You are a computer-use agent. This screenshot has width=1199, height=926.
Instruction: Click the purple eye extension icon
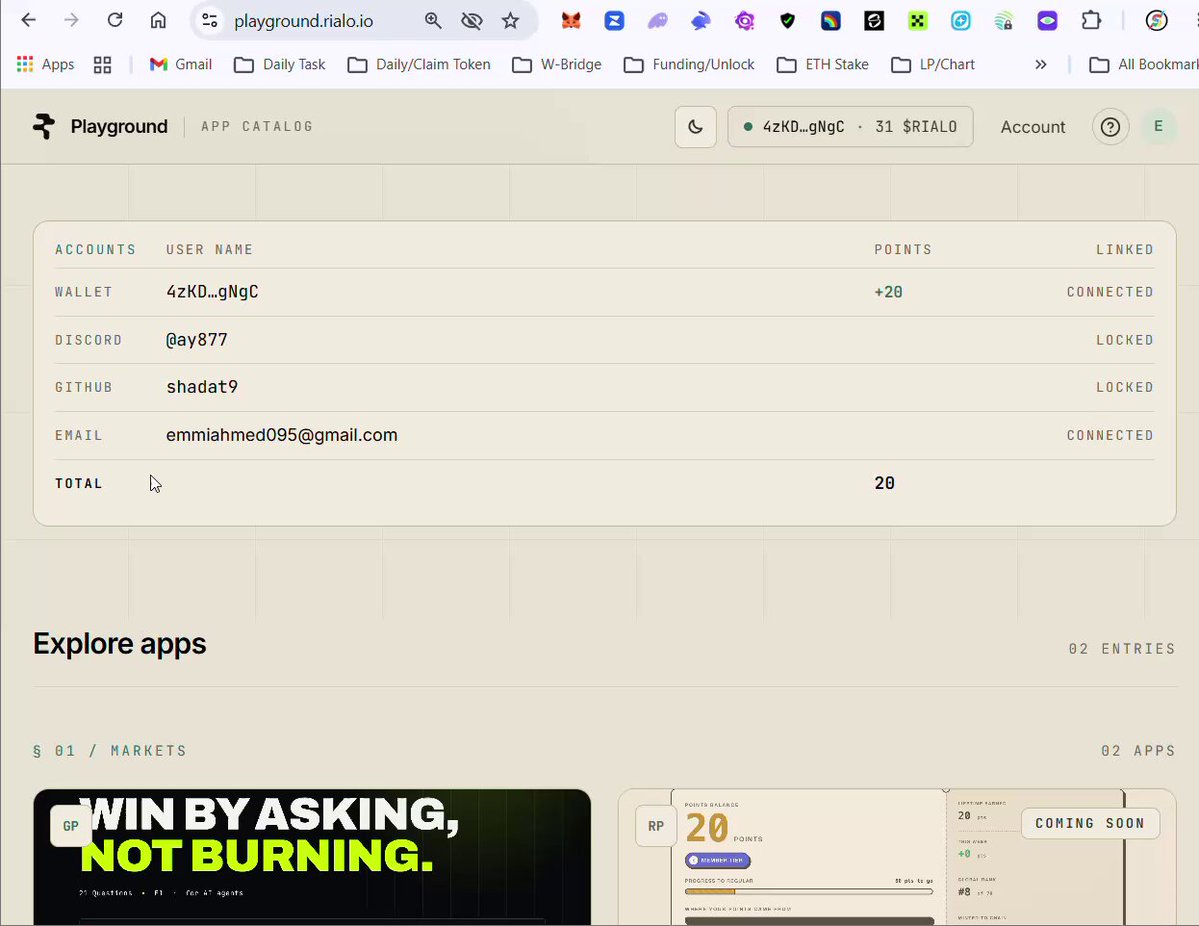pyautogui.click(x=1048, y=21)
